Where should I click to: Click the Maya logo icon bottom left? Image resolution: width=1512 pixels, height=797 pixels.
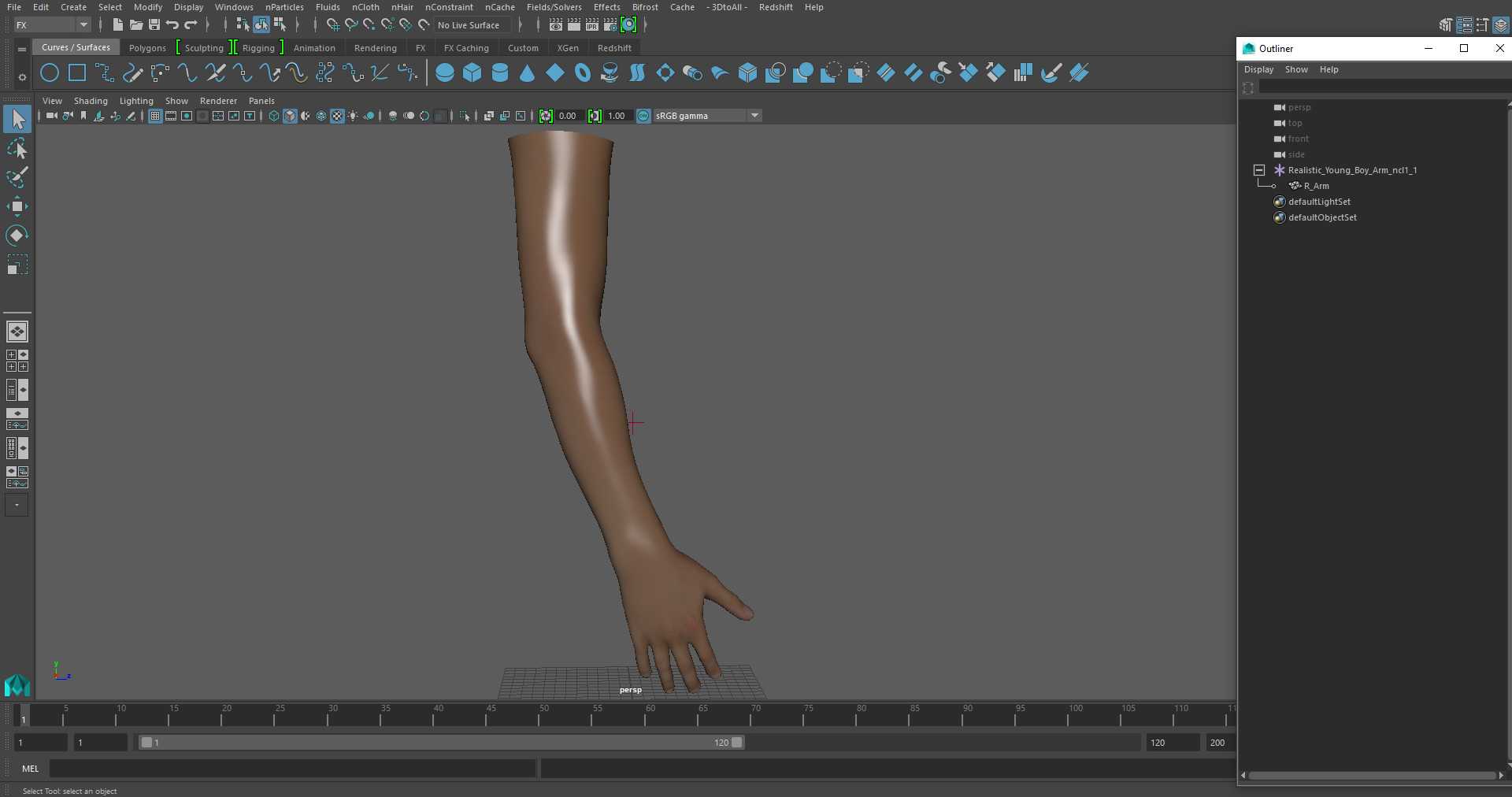coord(17,686)
